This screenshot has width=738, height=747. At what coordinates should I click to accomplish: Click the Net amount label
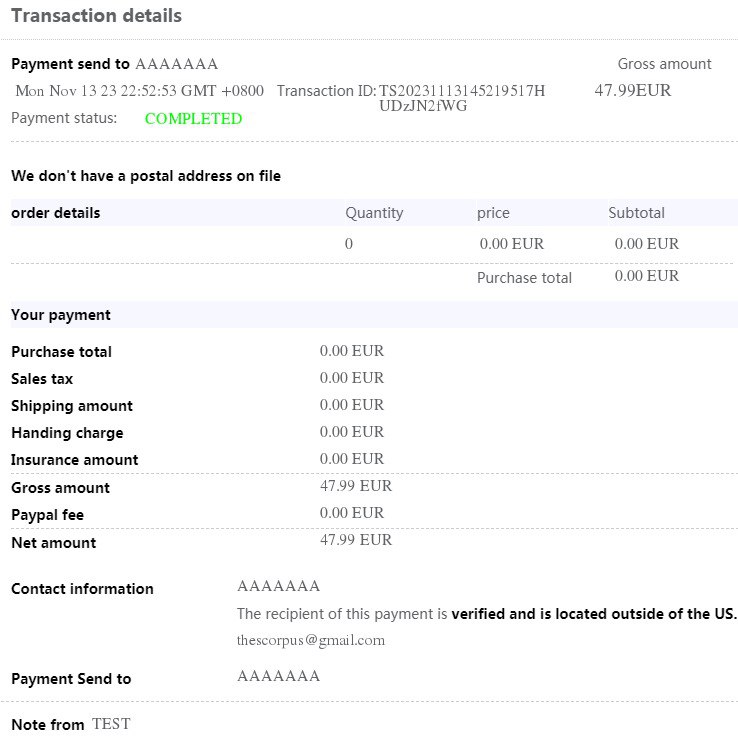(x=54, y=543)
